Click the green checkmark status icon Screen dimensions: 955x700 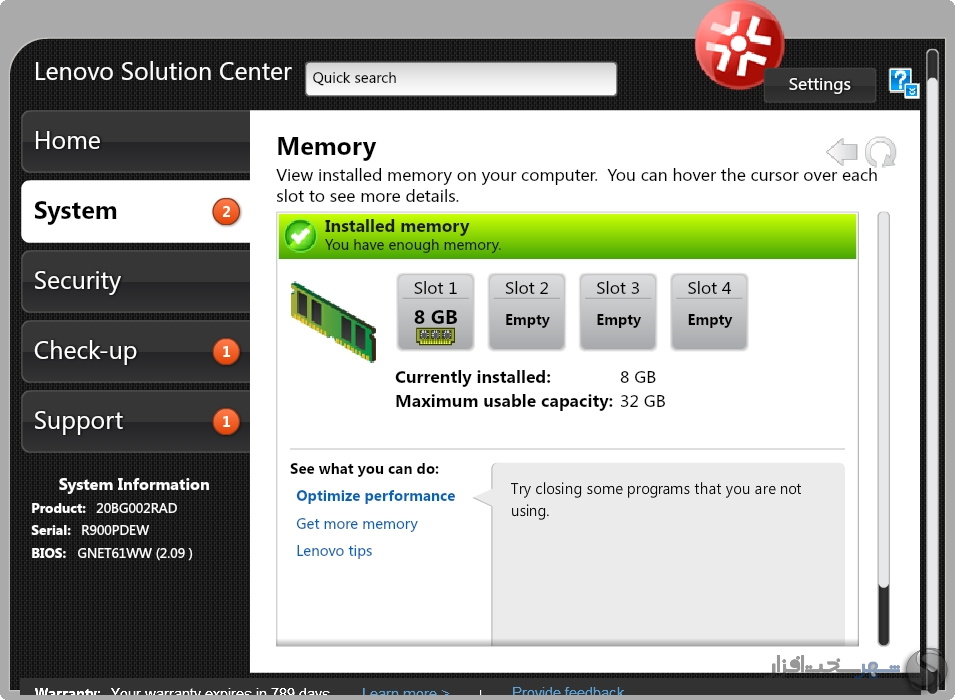pyautogui.click(x=300, y=236)
